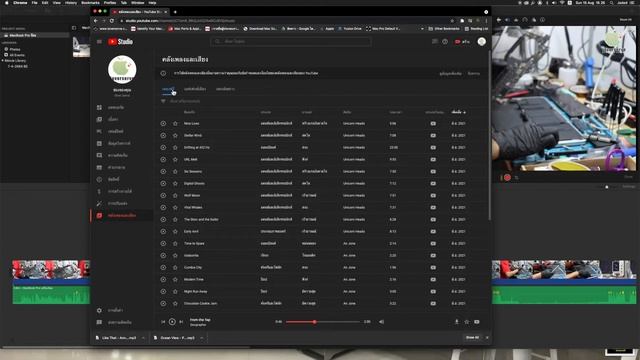Reload the page in Chrome
The width and height of the screenshot is (640, 360).
[111, 20]
